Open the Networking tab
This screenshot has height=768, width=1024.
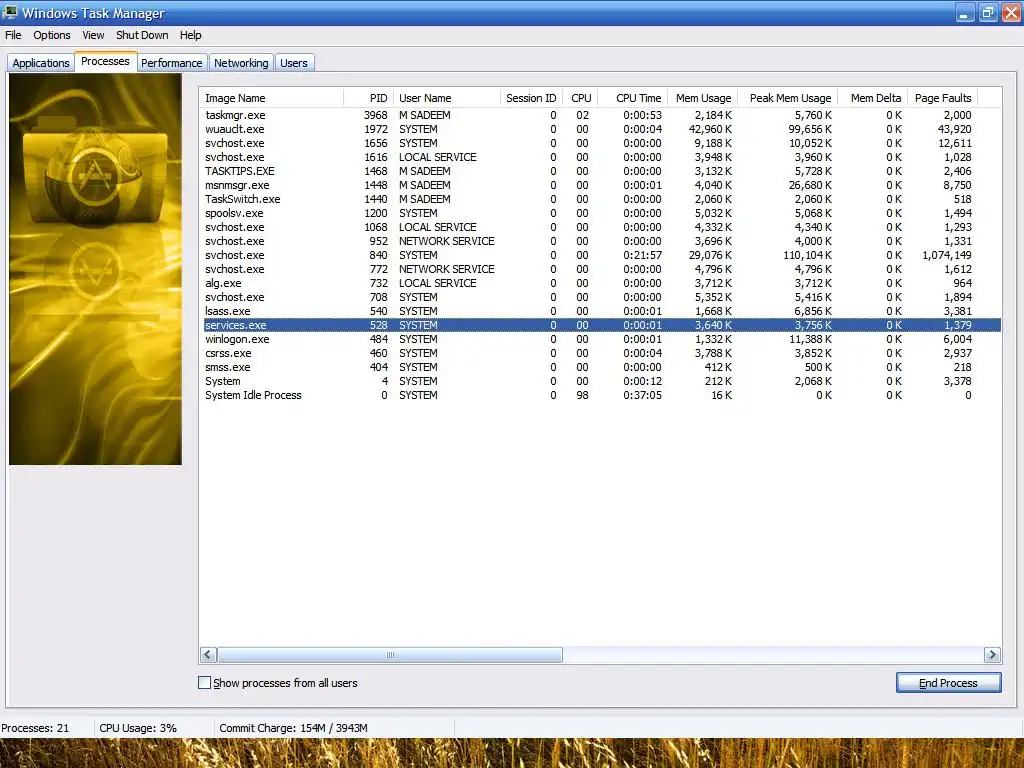241,63
